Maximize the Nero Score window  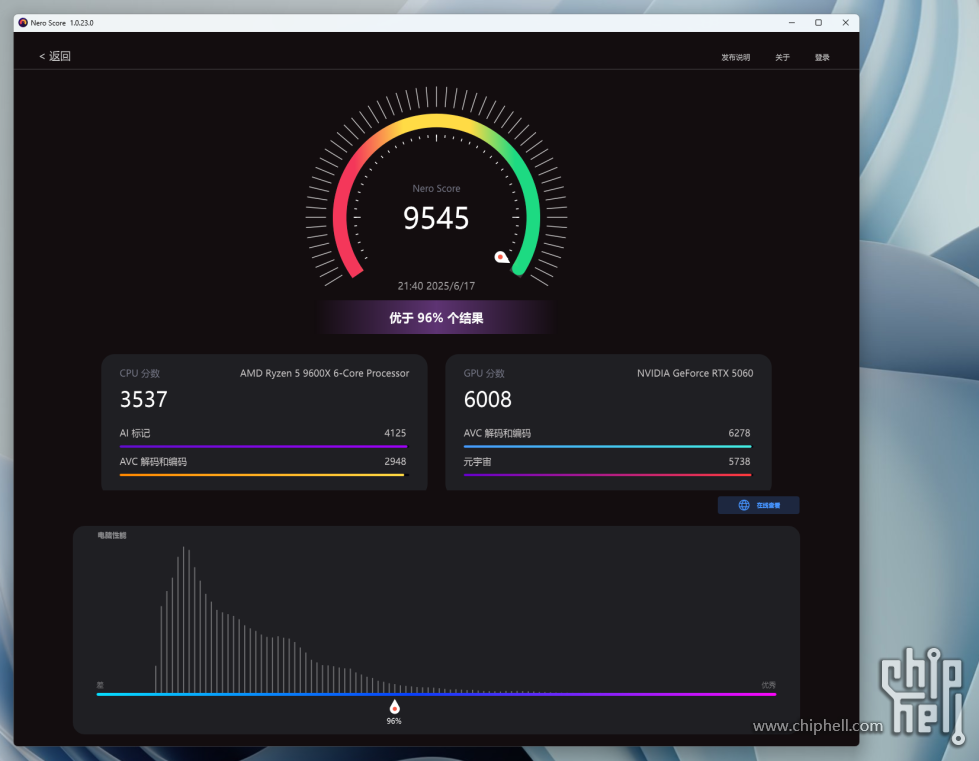819,22
